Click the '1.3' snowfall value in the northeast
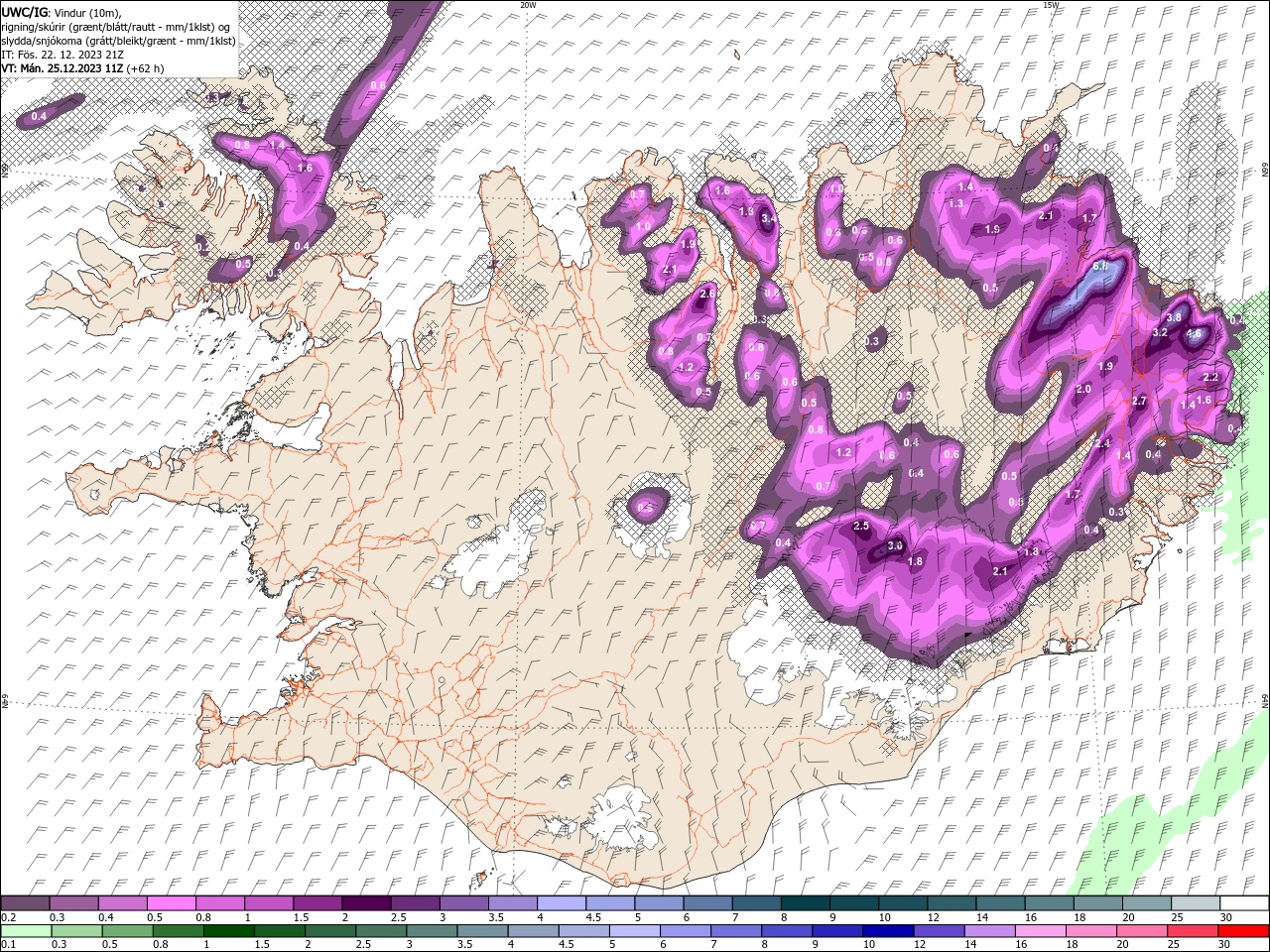 coord(956,203)
